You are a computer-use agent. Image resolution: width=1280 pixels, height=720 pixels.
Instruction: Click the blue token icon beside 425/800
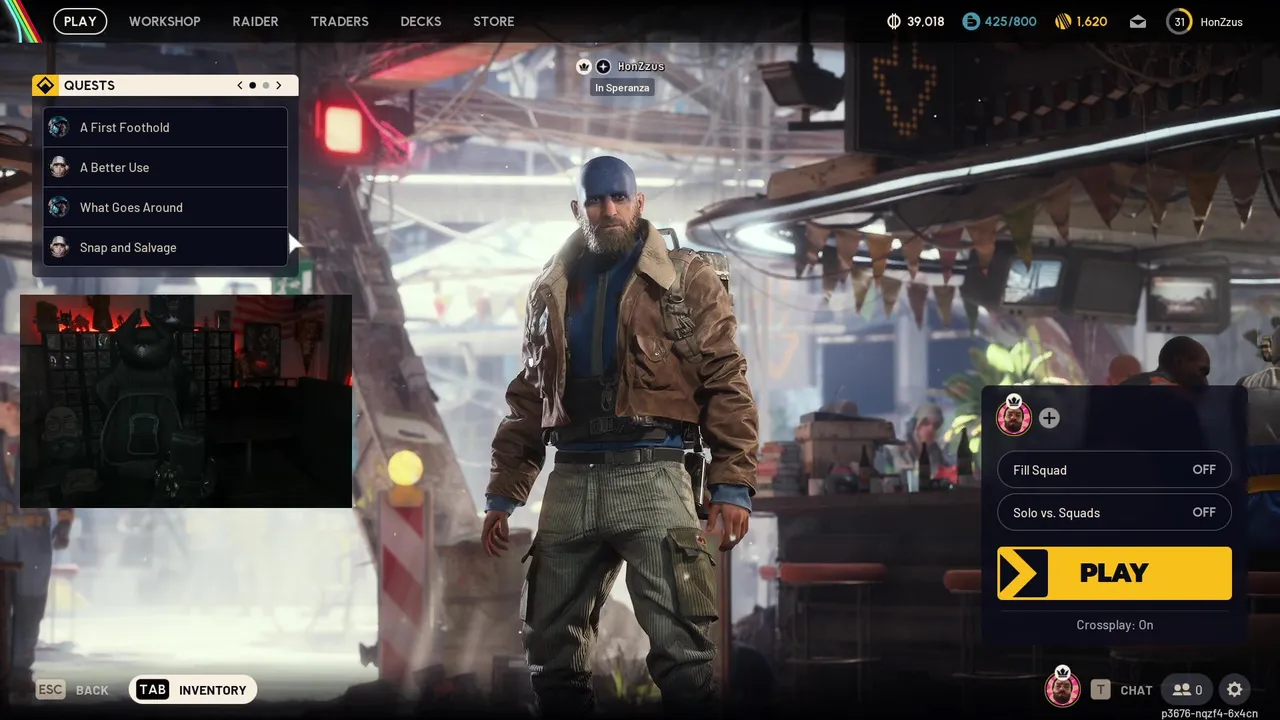click(x=970, y=21)
